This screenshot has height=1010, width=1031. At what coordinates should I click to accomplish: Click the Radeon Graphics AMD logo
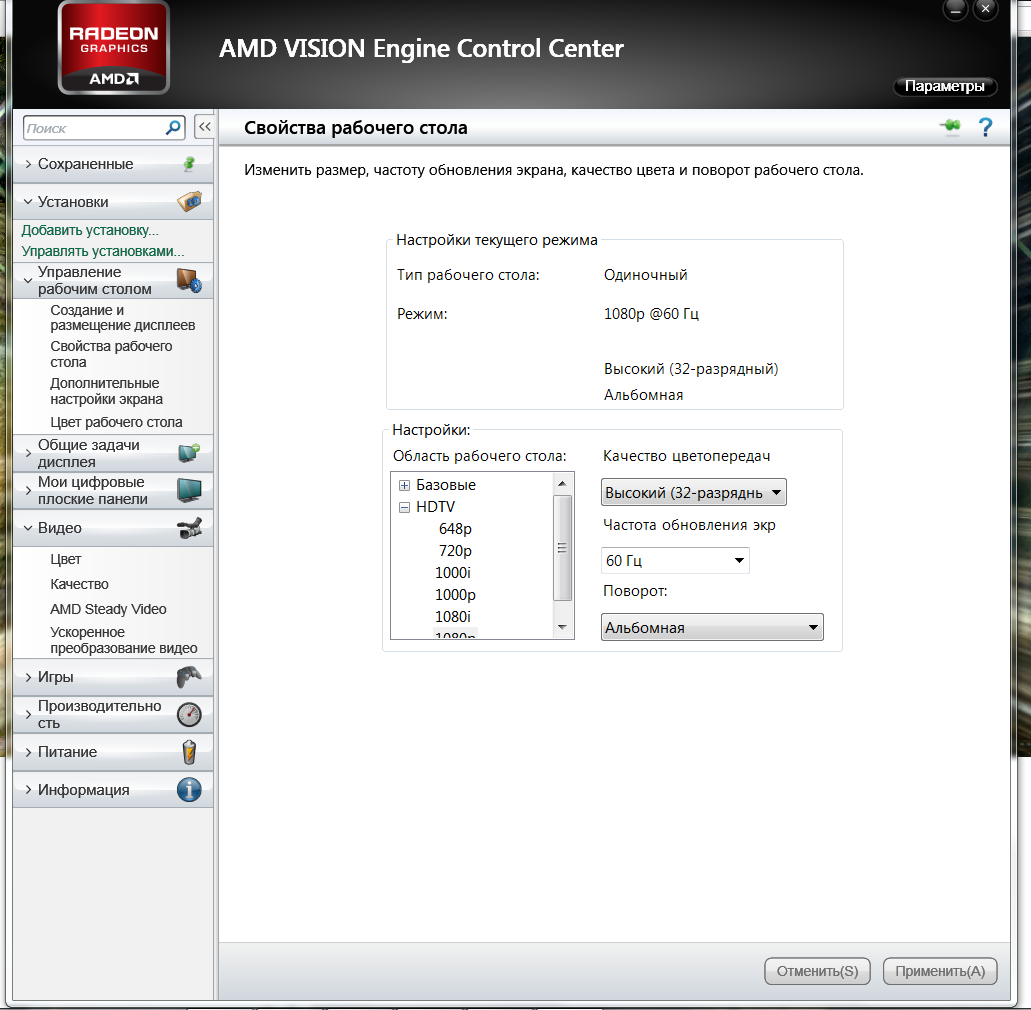pyautogui.click(x=114, y=47)
